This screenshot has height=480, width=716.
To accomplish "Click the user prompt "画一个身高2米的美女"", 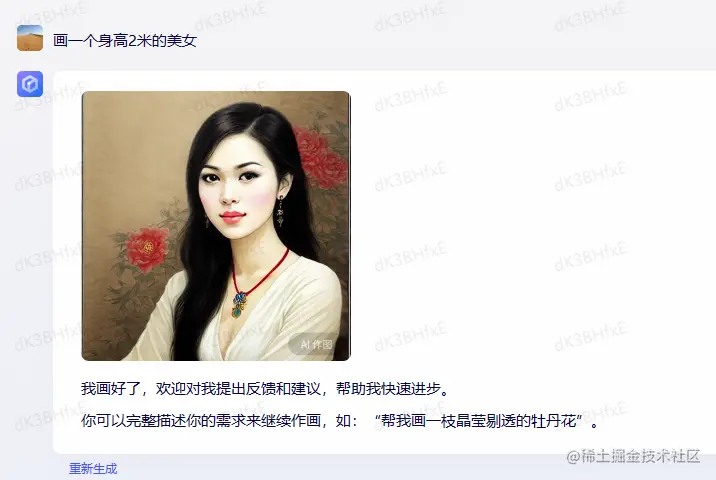I will [x=125, y=41].
